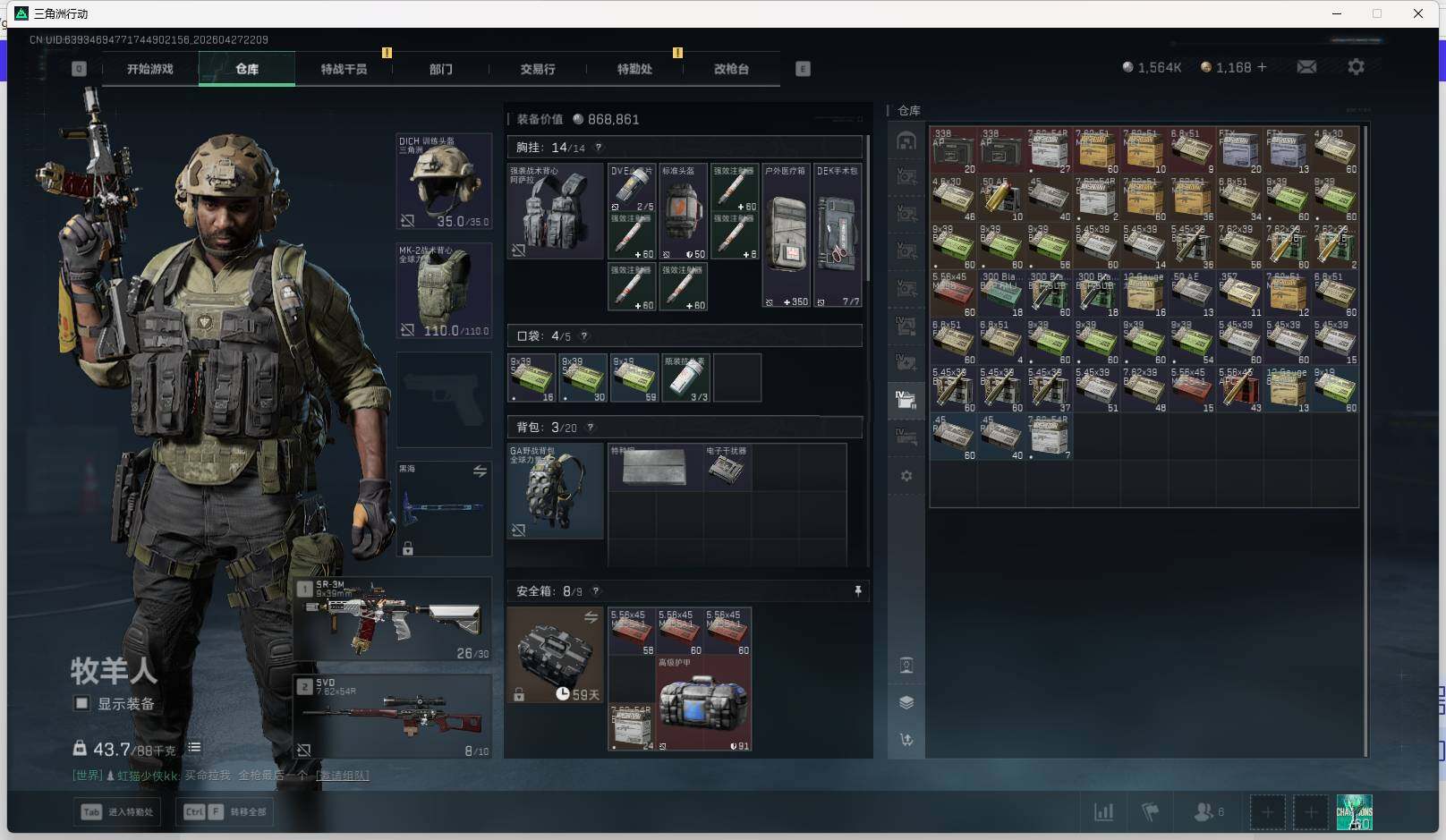Click the 高级护甲 repair kit in safe box

[x=703, y=703]
